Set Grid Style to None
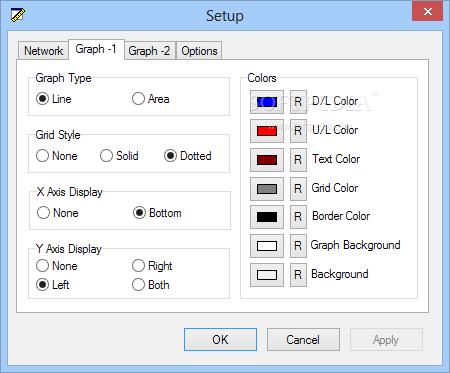The width and height of the screenshot is (450, 373). (x=57, y=156)
